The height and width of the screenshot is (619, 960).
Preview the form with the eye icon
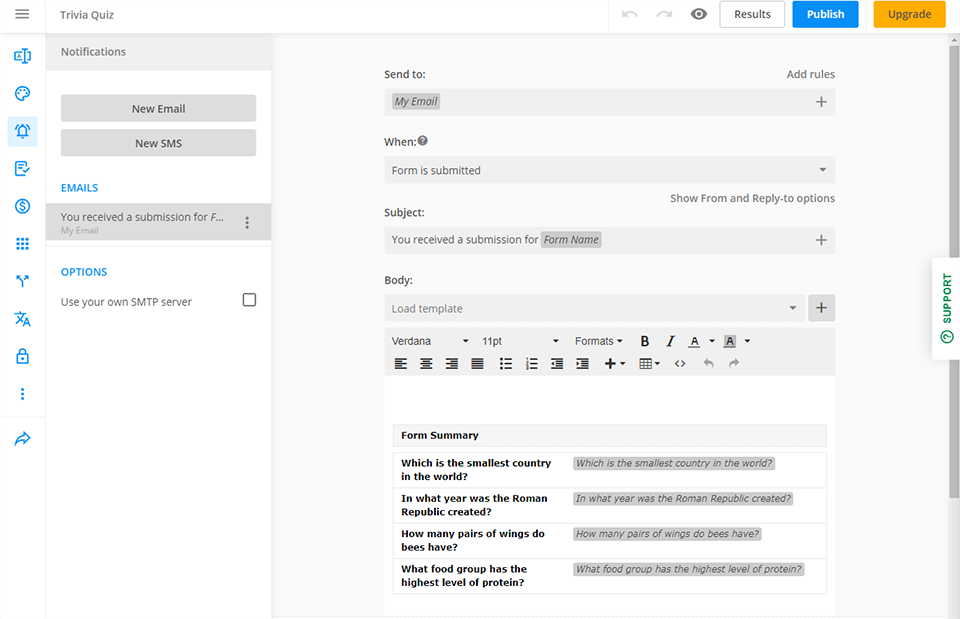pyautogui.click(x=698, y=14)
